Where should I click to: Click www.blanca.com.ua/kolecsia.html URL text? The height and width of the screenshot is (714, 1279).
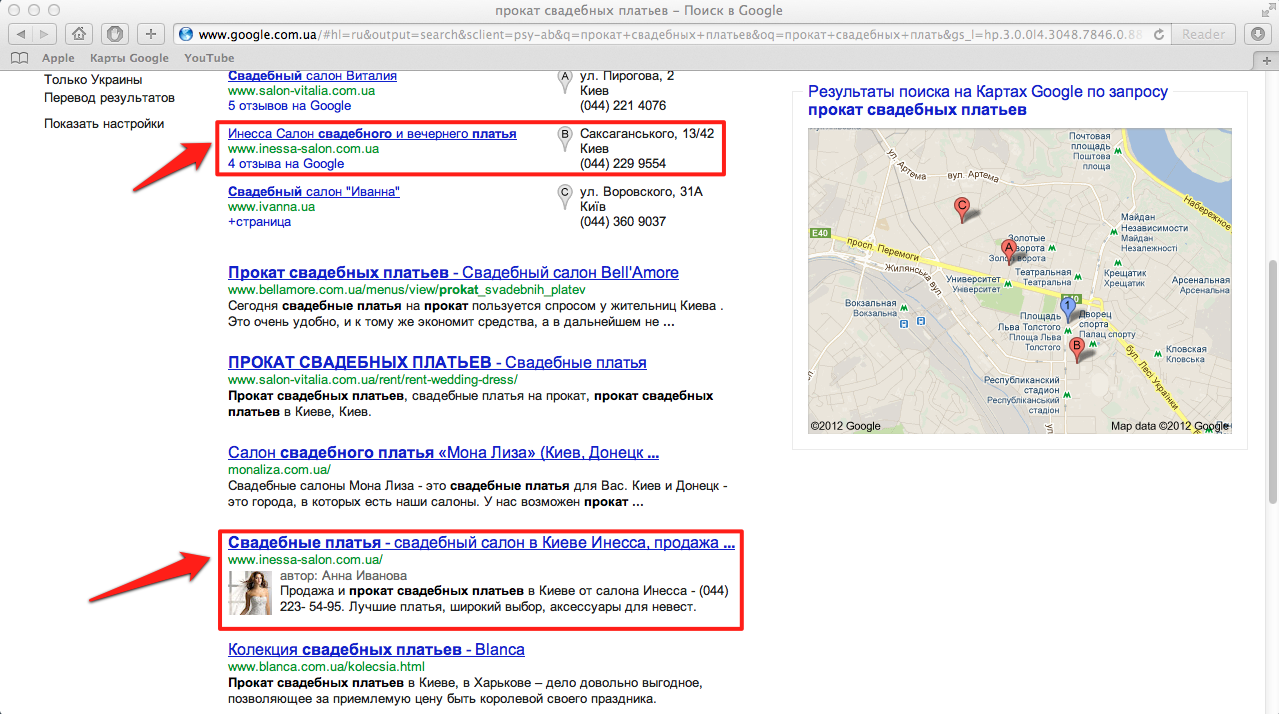(x=326, y=667)
